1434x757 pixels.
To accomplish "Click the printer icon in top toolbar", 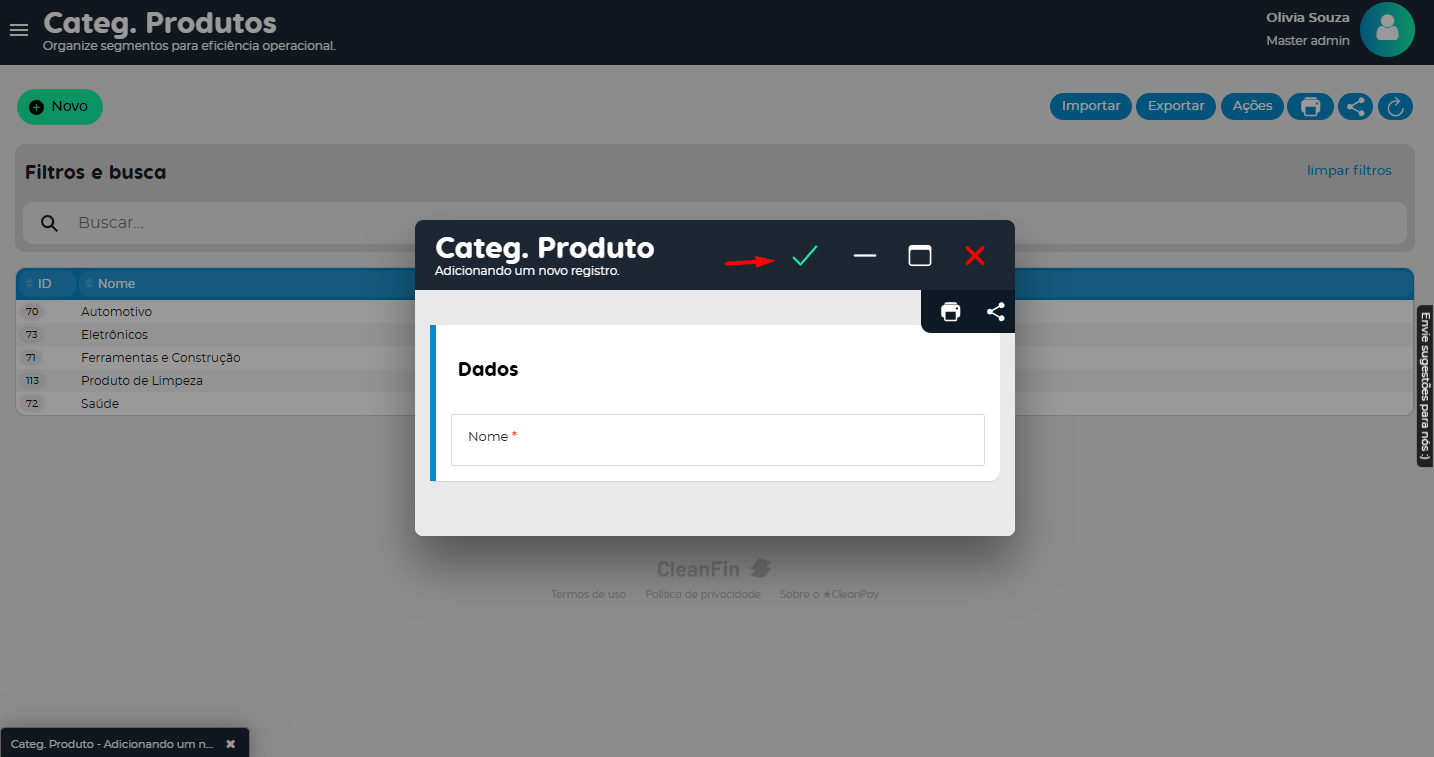I will tap(1310, 106).
